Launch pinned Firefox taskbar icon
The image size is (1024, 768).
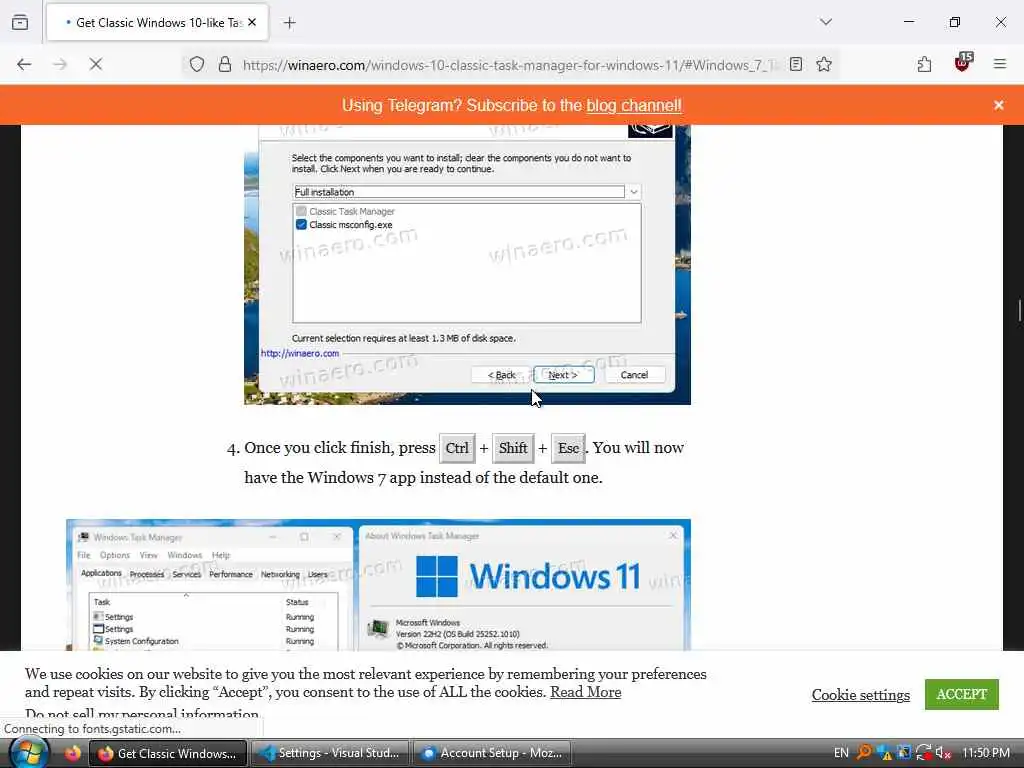pos(72,753)
